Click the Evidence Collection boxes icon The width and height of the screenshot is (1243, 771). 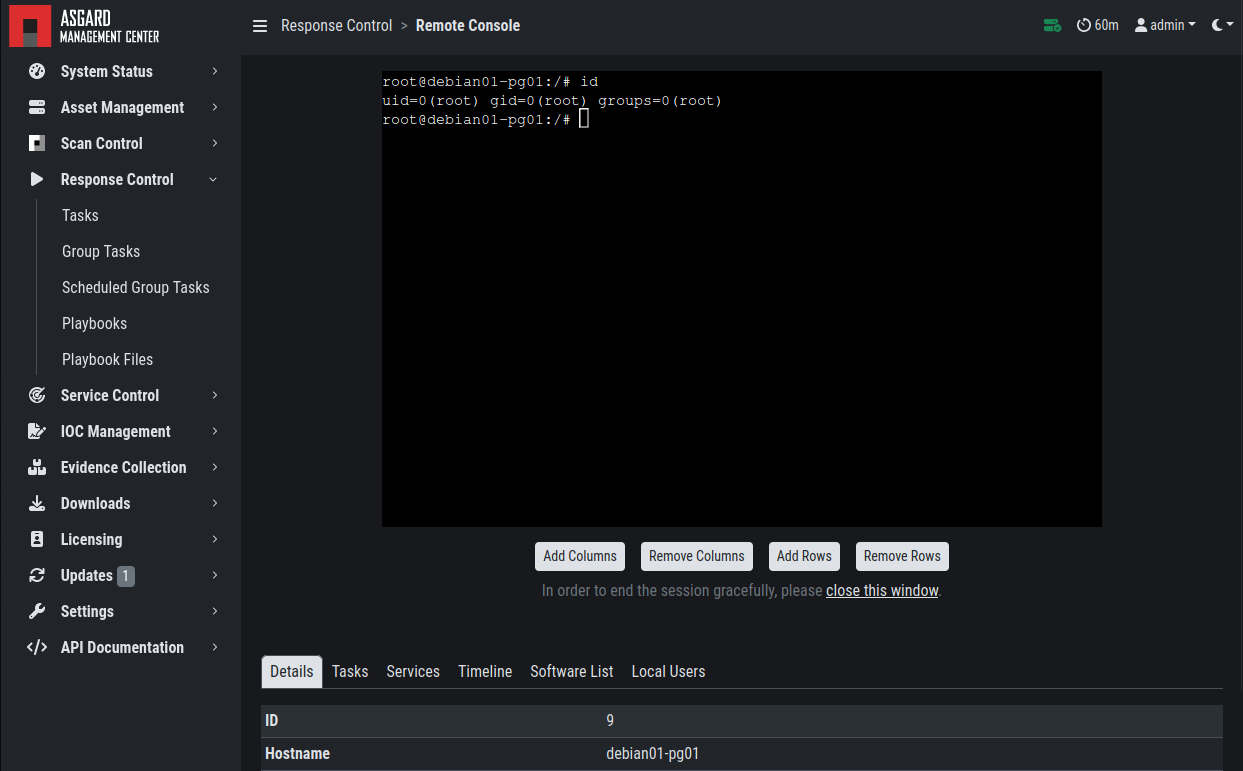point(37,467)
